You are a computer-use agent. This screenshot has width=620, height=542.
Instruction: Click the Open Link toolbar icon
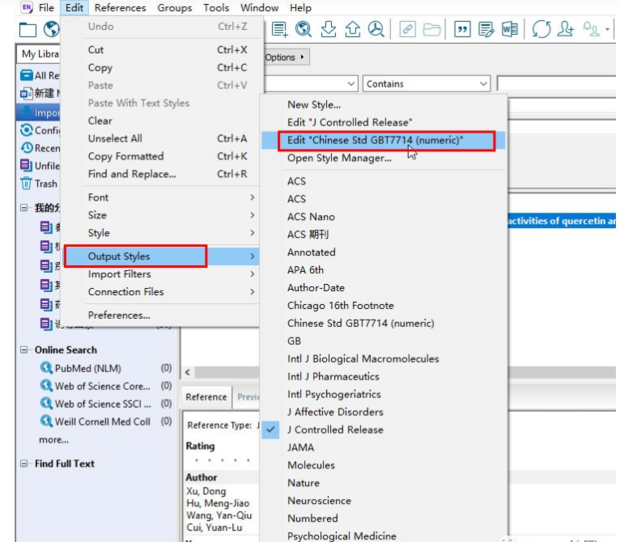[x=407, y=29]
